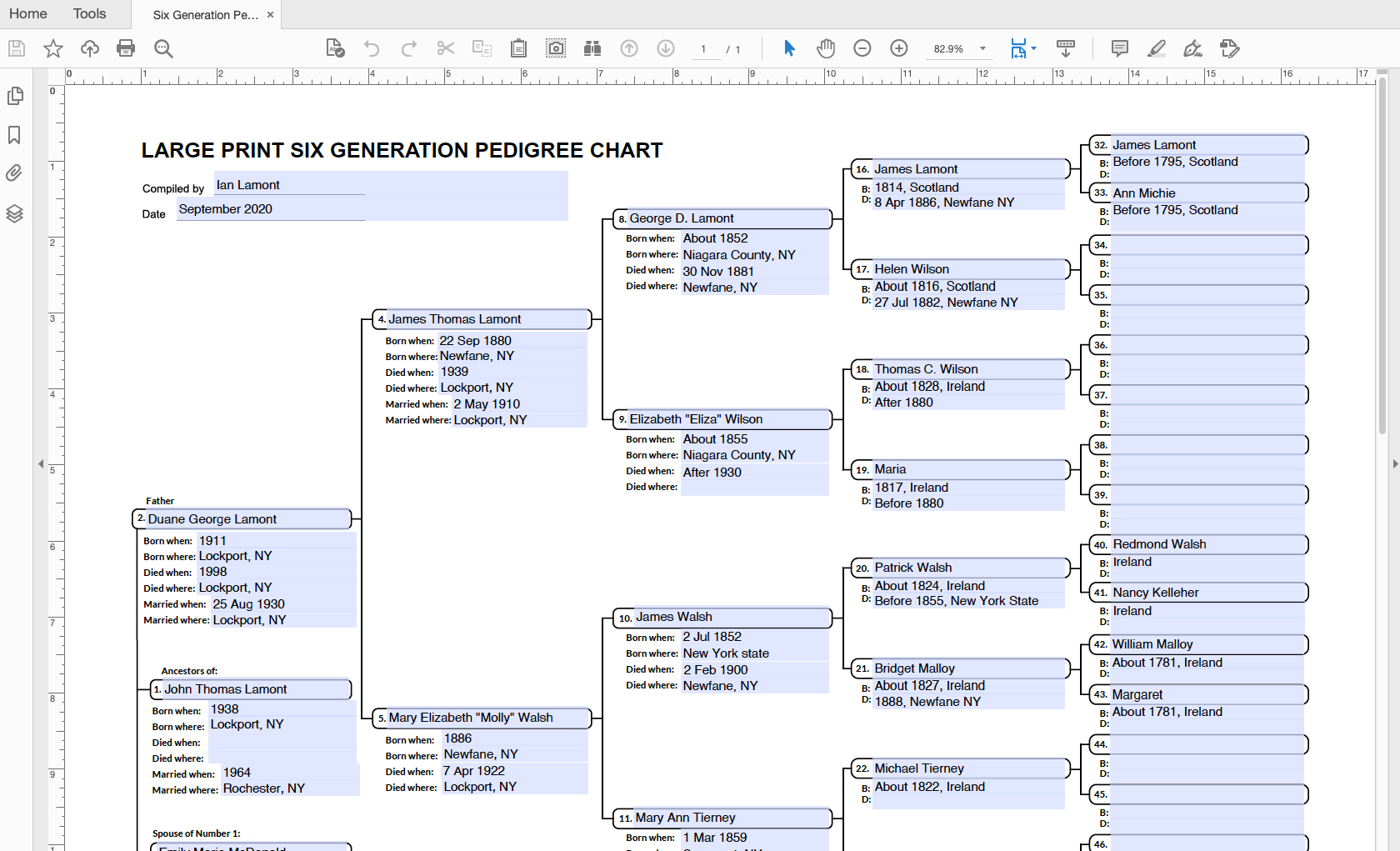Click the page number input field
The height and width of the screenshot is (851, 1400).
coord(706,48)
